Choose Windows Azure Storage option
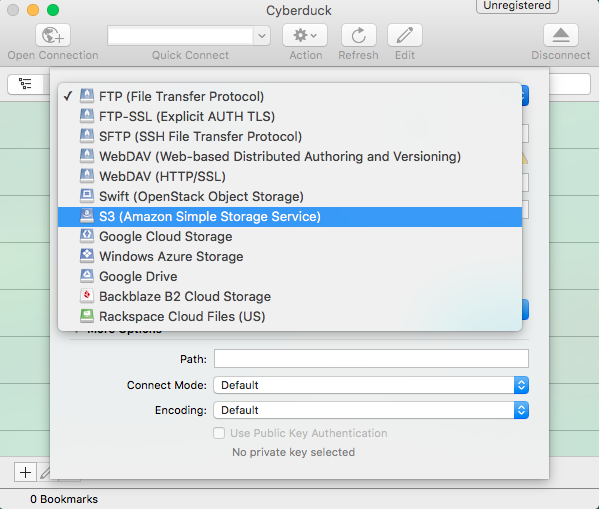The height and width of the screenshot is (509, 599). [x=290, y=256]
